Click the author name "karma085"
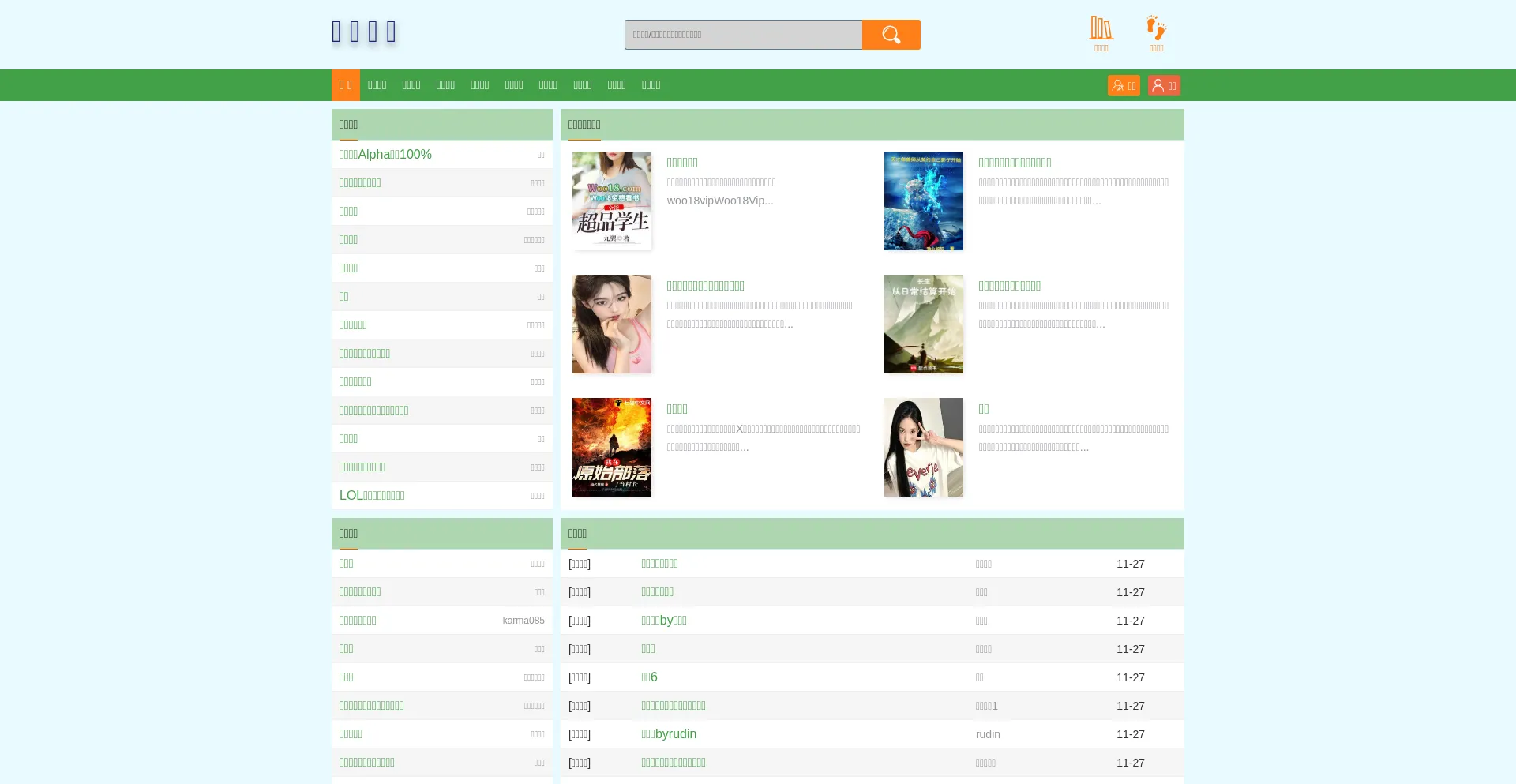1516x784 pixels. (x=523, y=621)
